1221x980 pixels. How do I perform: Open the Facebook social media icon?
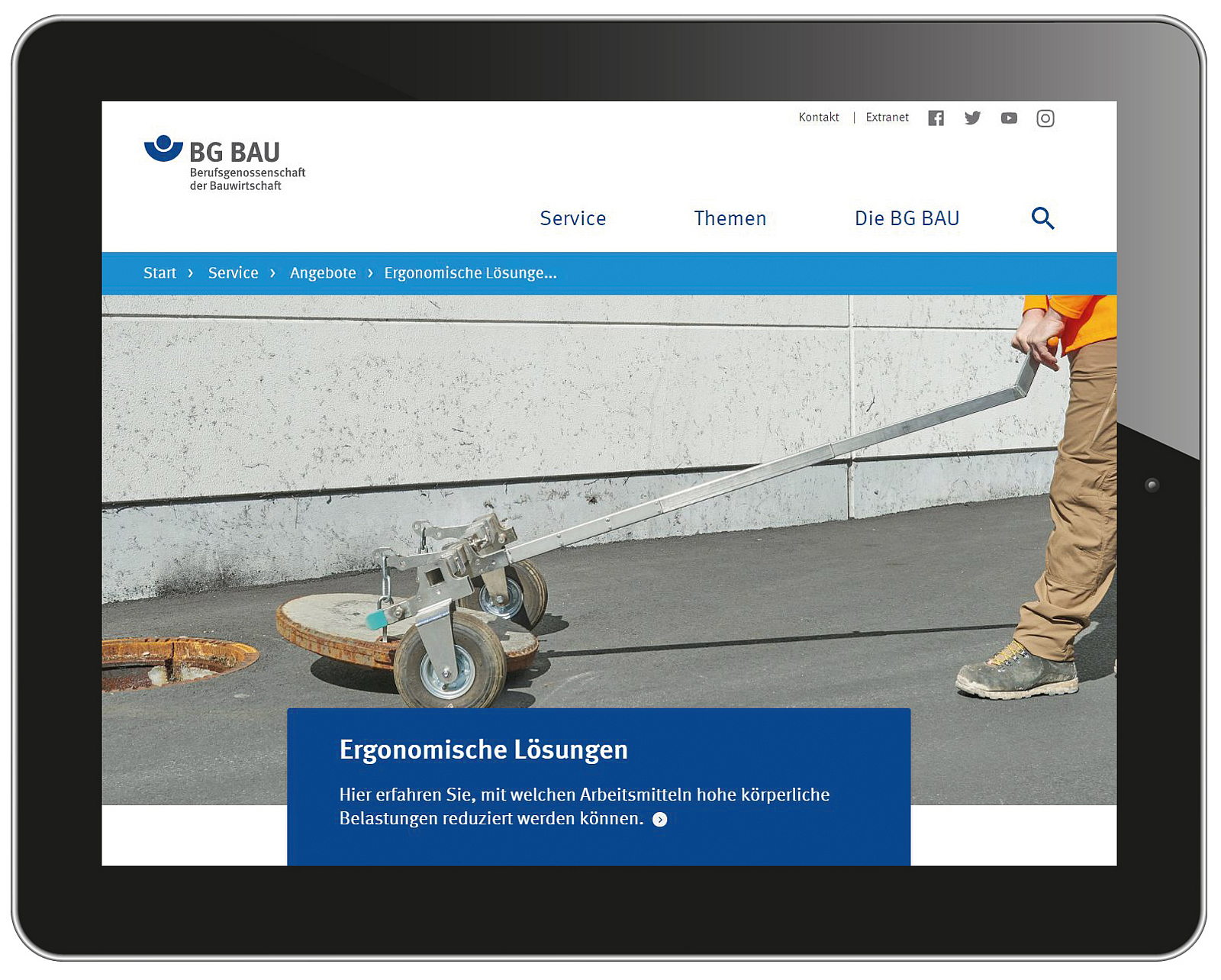coord(936,118)
